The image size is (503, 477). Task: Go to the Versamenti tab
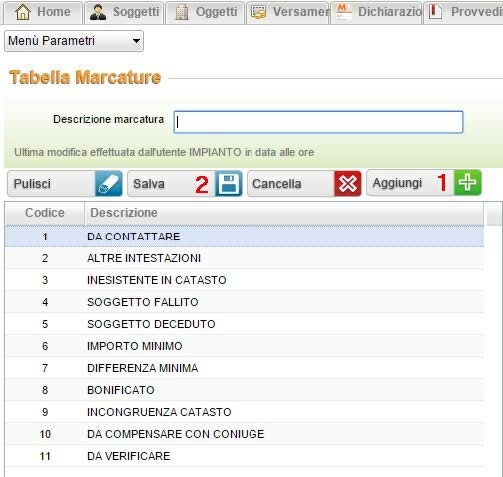[288, 12]
